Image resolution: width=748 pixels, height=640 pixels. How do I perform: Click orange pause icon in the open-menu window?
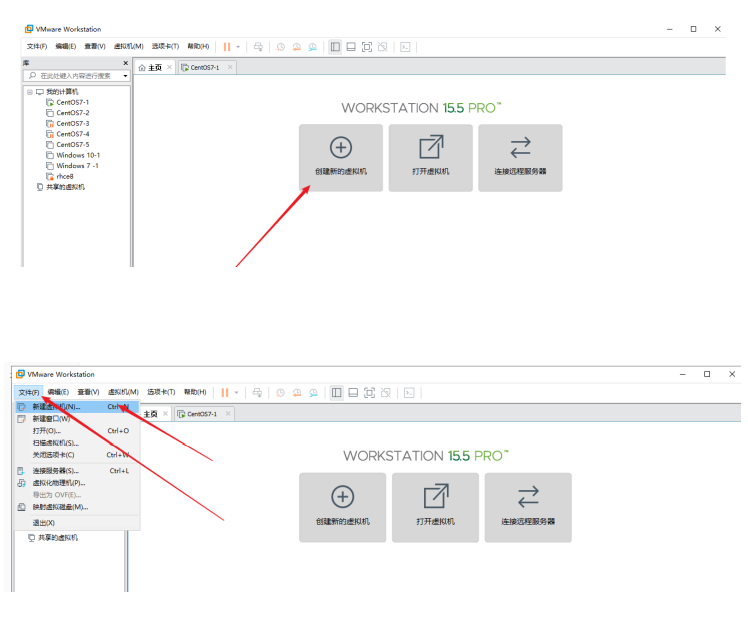click(x=225, y=392)
